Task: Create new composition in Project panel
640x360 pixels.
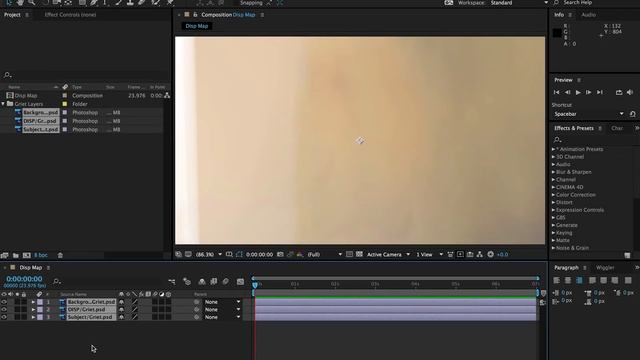Action: tap(27, 256)
